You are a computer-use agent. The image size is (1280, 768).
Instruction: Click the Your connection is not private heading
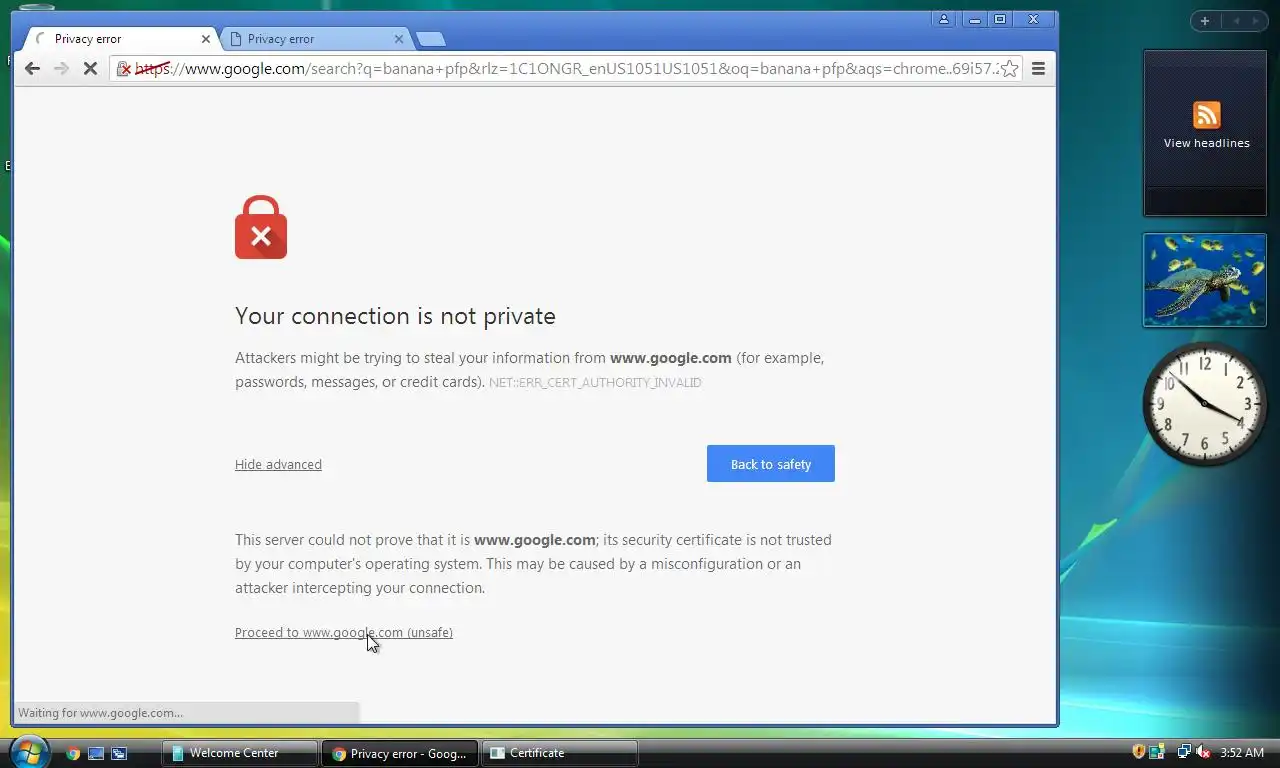click(395, 316)
